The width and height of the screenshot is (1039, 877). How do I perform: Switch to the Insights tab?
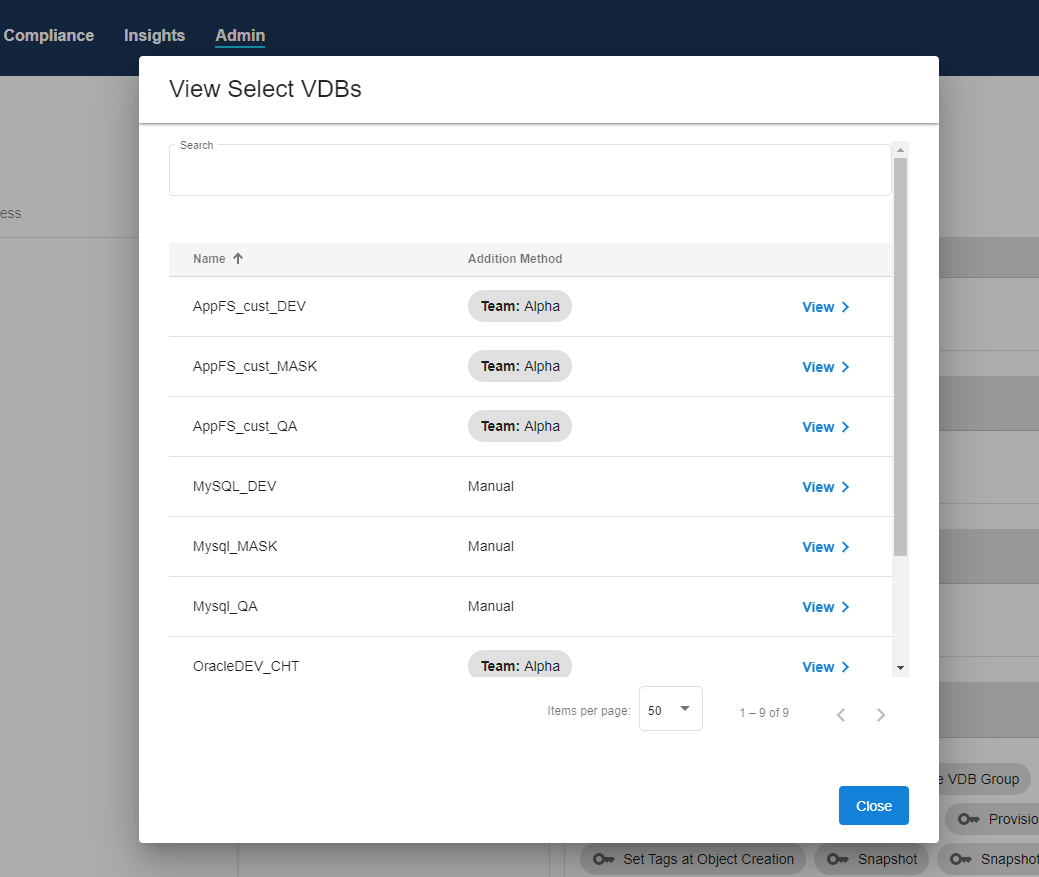click(154, 36)
